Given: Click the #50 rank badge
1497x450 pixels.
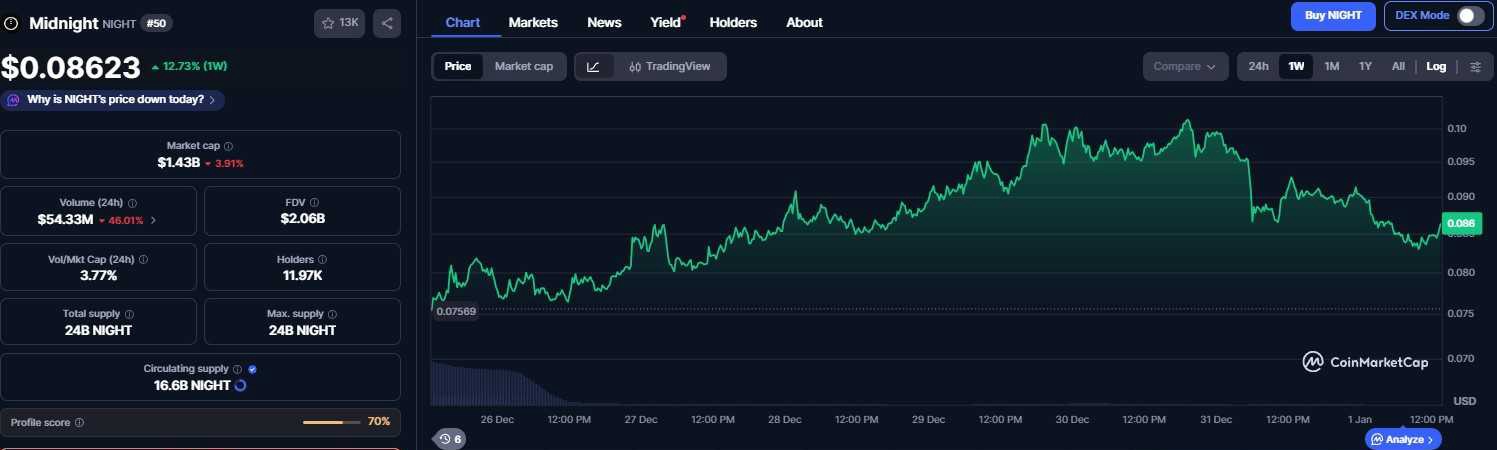Looking at the screenshot, I should 156,23.
